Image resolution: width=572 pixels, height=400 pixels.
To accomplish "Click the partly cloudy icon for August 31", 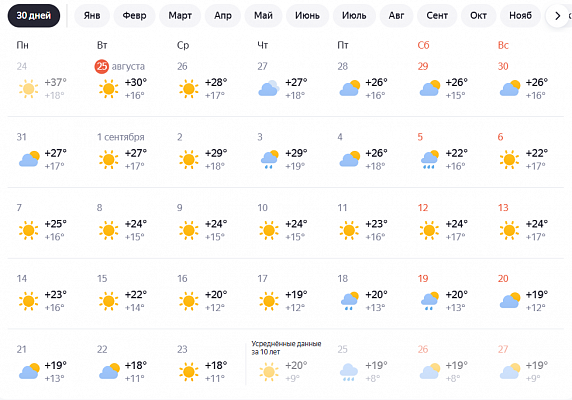I will tap(29, 159).
